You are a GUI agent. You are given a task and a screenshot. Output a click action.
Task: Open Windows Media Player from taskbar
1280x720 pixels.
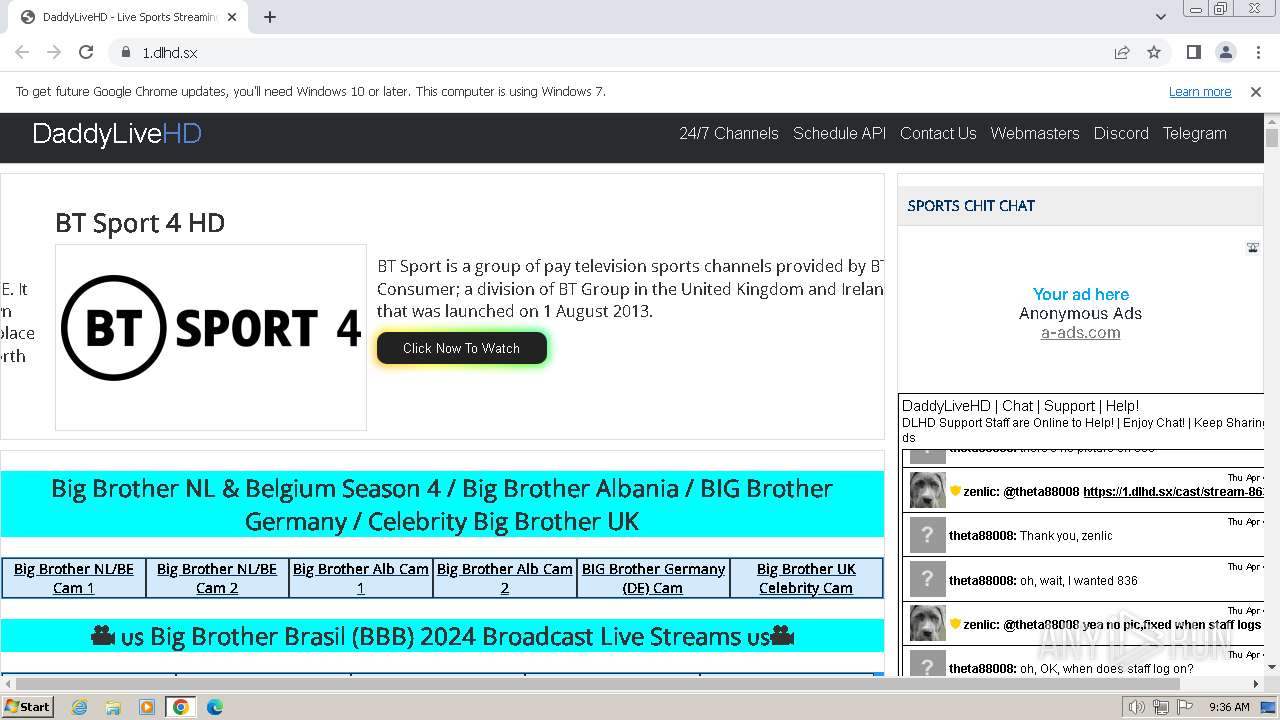pos(147,707)
